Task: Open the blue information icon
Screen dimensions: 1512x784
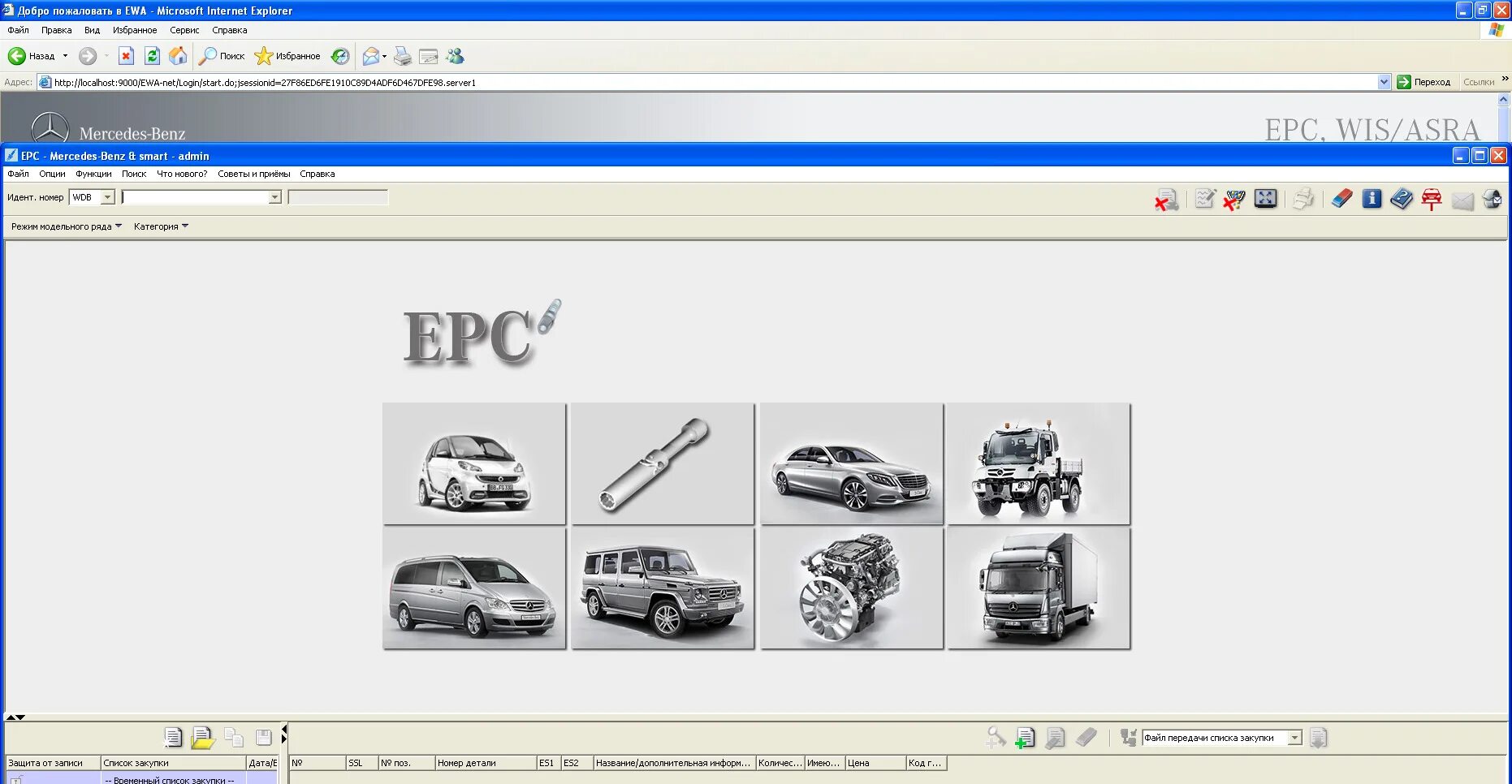Action: tap(1372, 199)
